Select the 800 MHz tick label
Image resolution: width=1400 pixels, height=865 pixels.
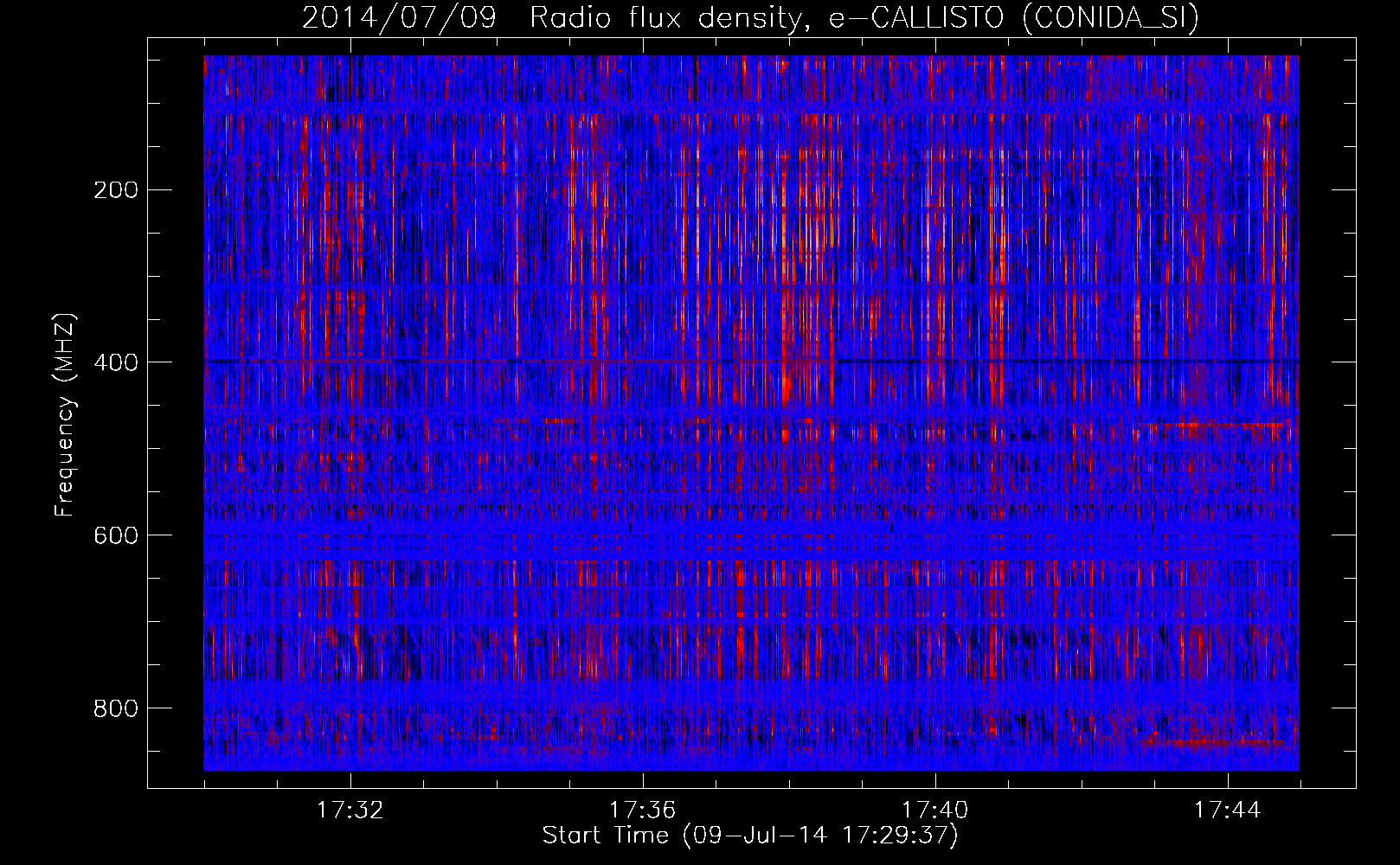point(115,709)
